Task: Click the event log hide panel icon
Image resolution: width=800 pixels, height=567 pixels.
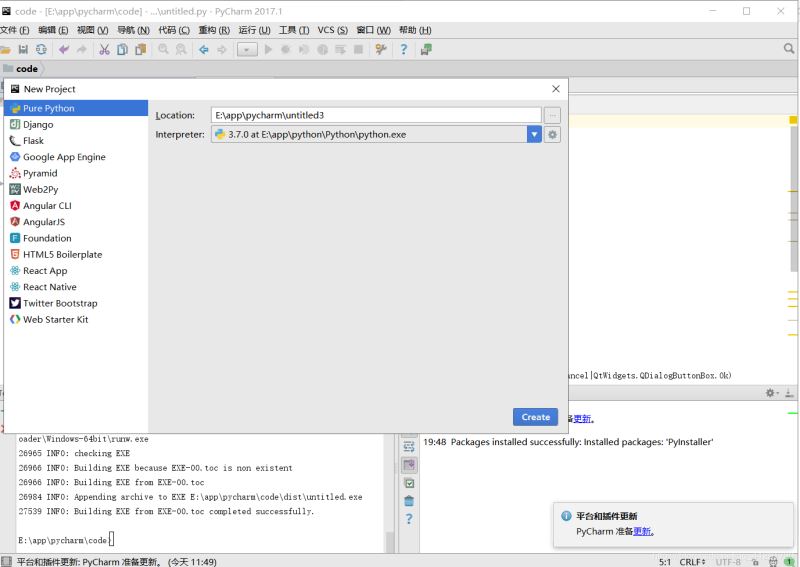Action: pos(789,392)
